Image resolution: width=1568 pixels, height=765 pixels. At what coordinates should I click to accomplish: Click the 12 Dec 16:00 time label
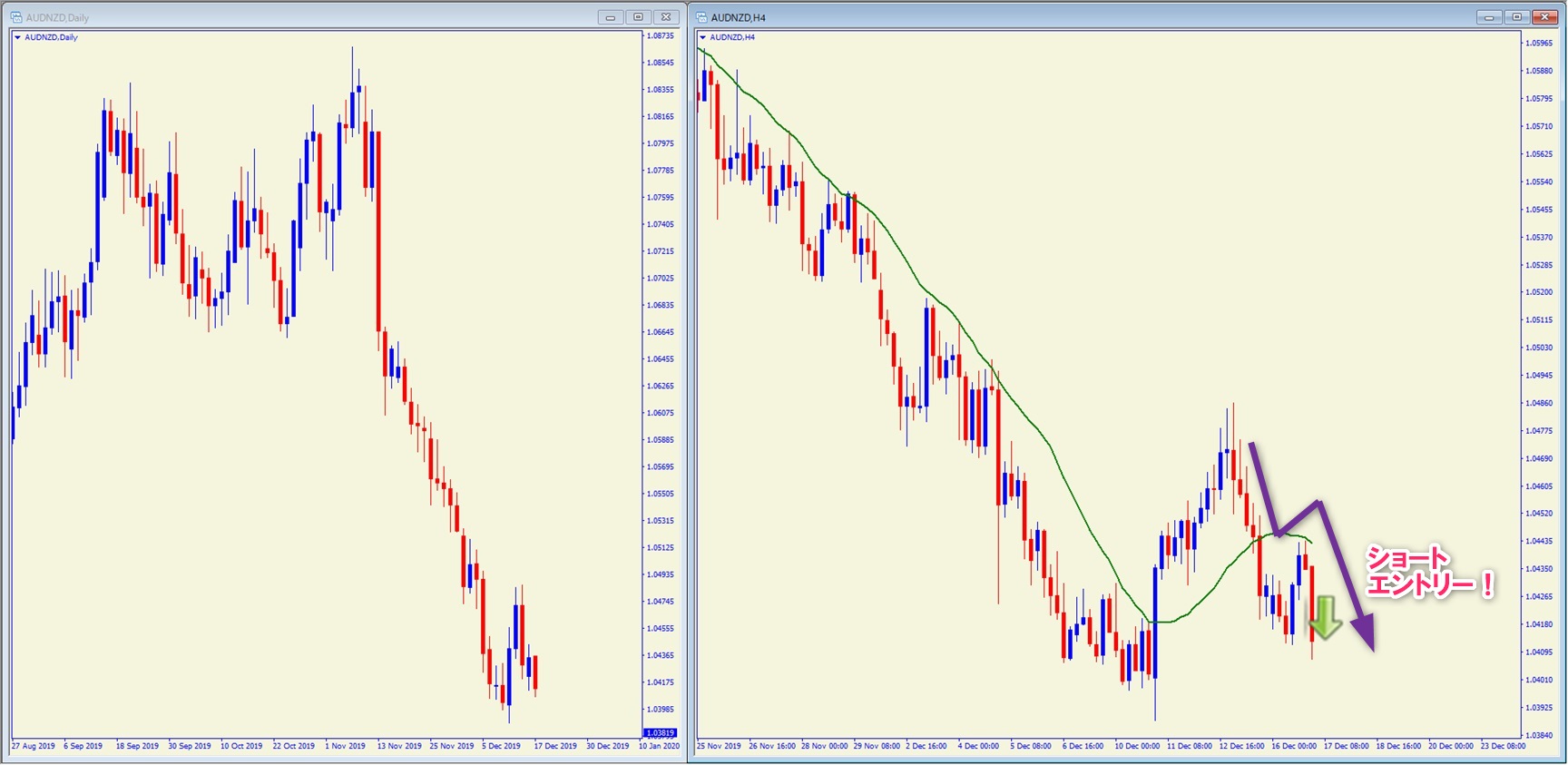pos(1241,746)
